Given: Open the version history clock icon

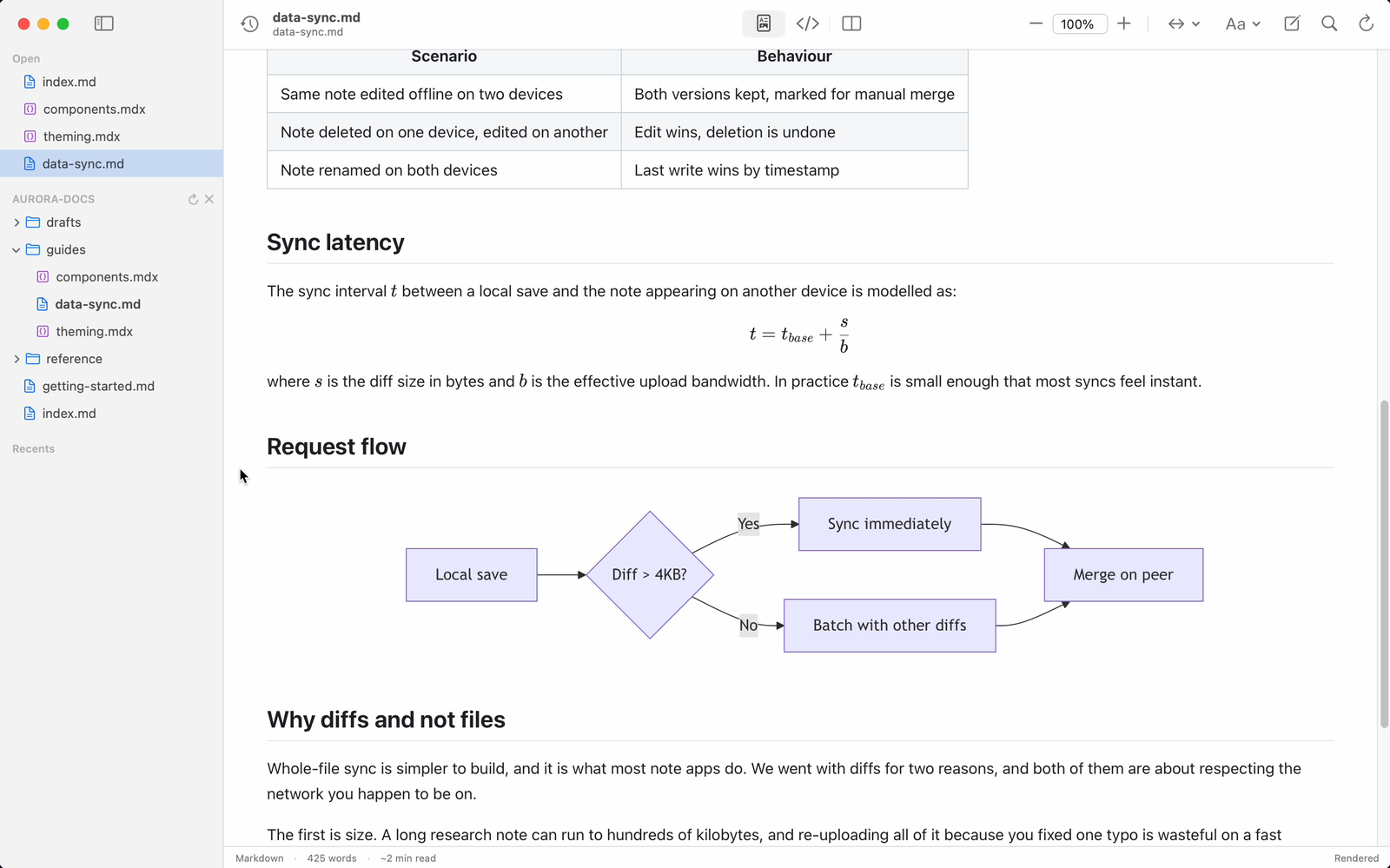Looking at the screenshot, I should (x=249, y=24).
